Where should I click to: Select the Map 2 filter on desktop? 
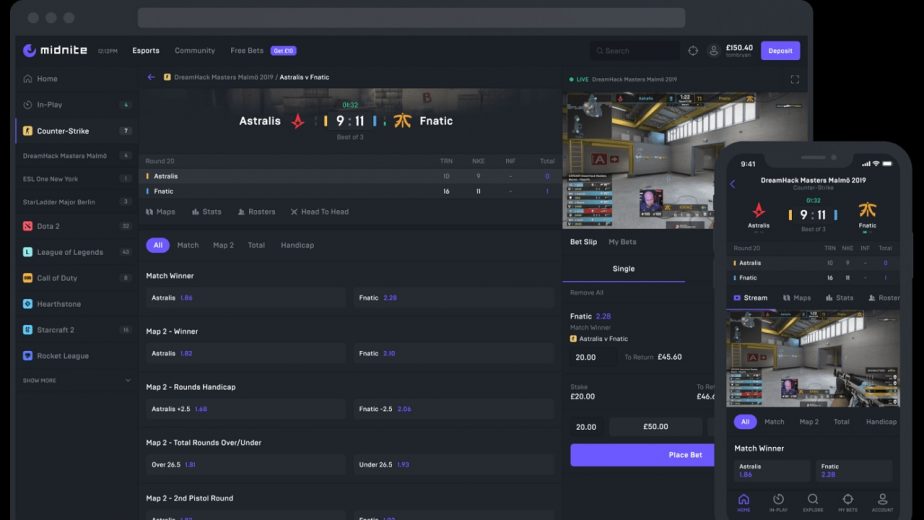click(223, 245)
